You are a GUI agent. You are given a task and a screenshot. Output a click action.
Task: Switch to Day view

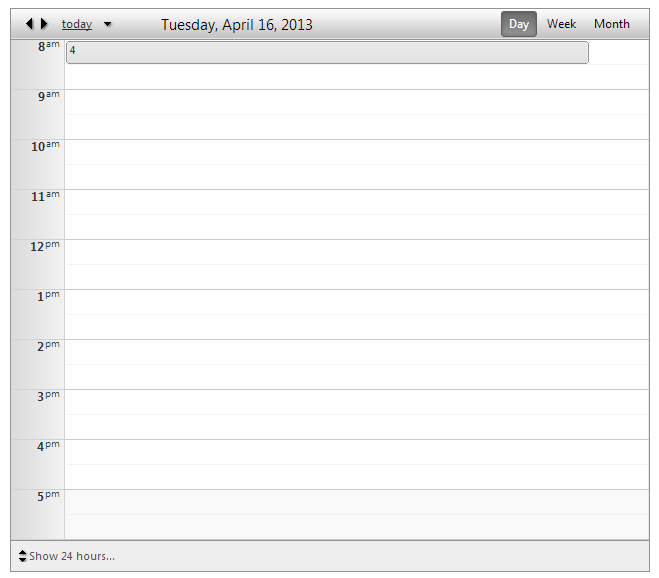[518, 24]
